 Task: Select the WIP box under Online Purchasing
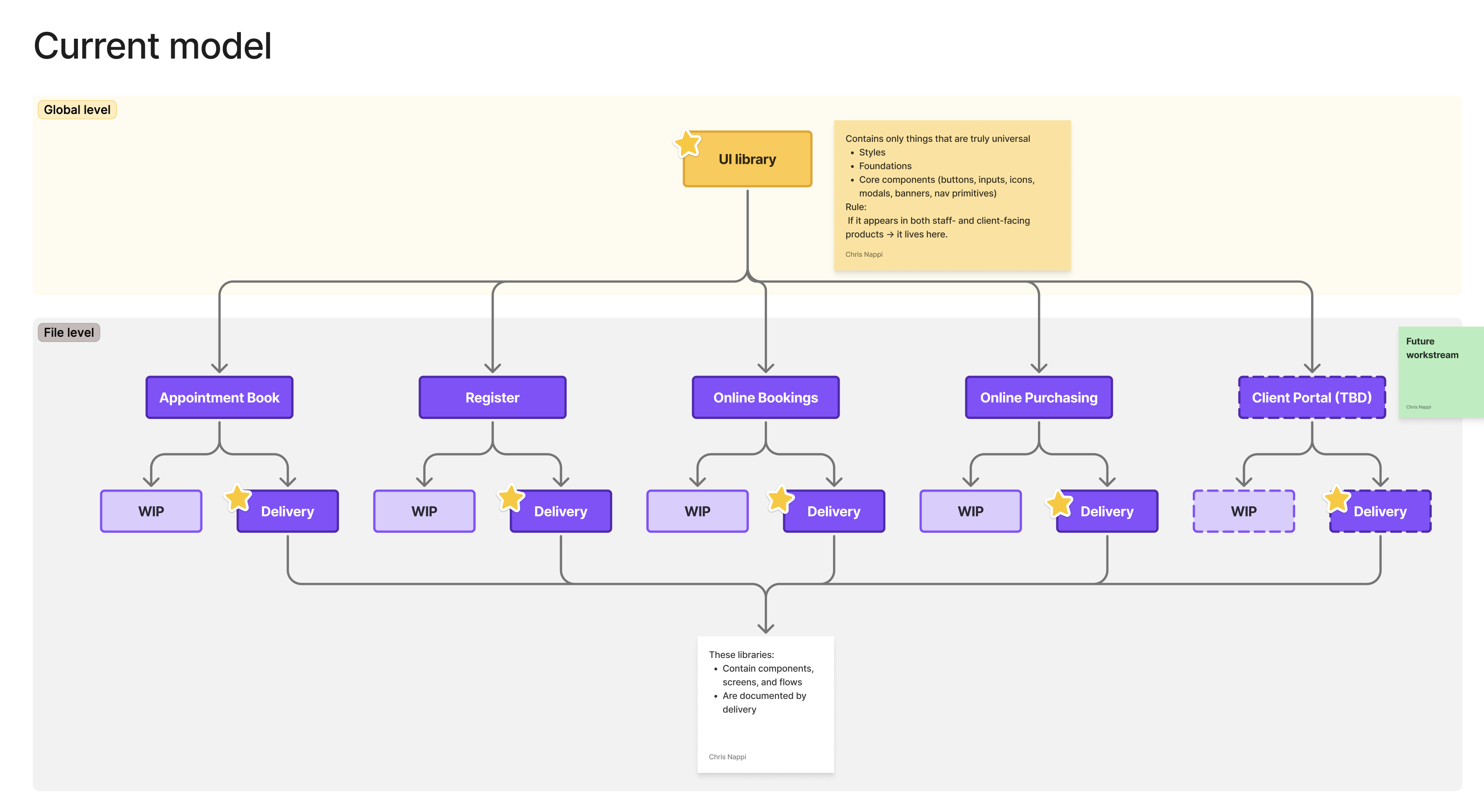(x=970, y=511)
